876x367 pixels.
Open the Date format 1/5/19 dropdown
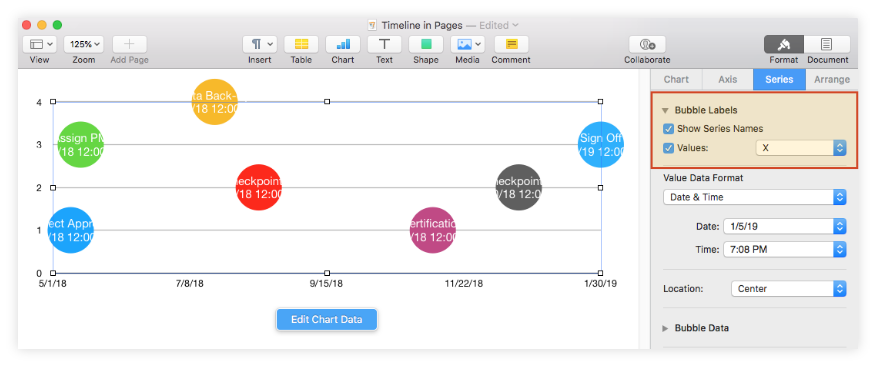click(785, 227)
